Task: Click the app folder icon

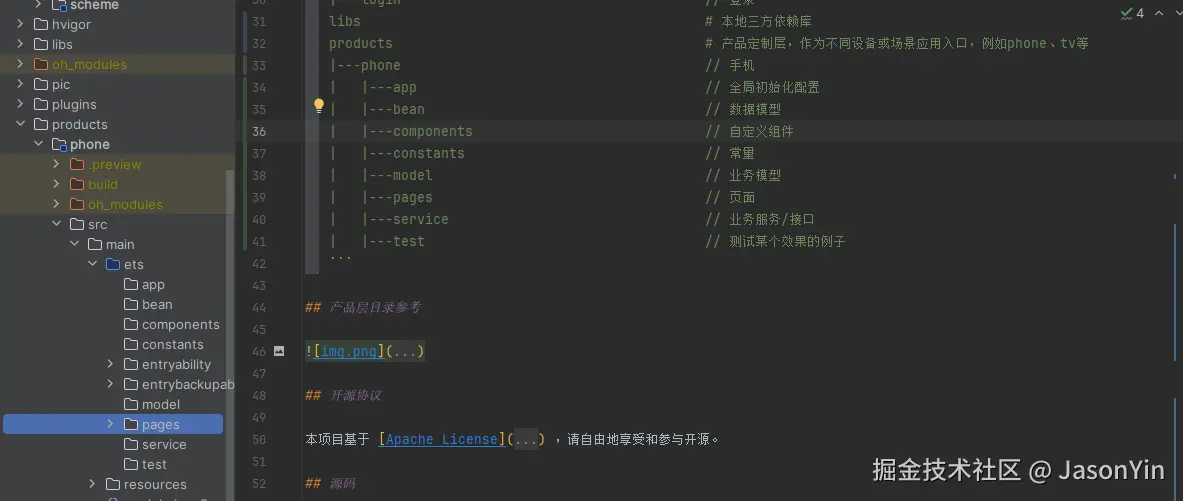Action: pos(131,284)
